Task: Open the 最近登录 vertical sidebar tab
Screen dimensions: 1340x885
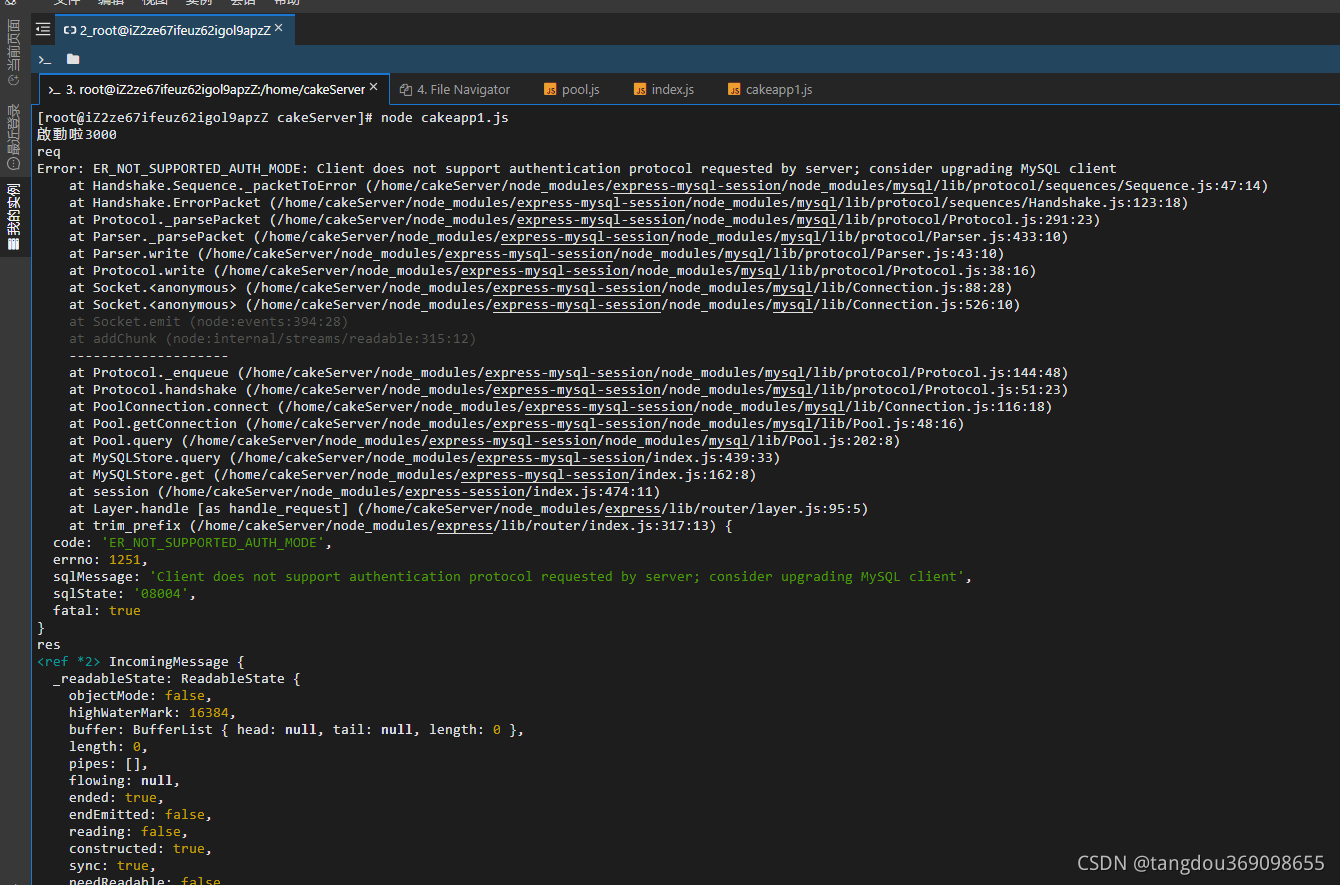Action: (13, 135)
